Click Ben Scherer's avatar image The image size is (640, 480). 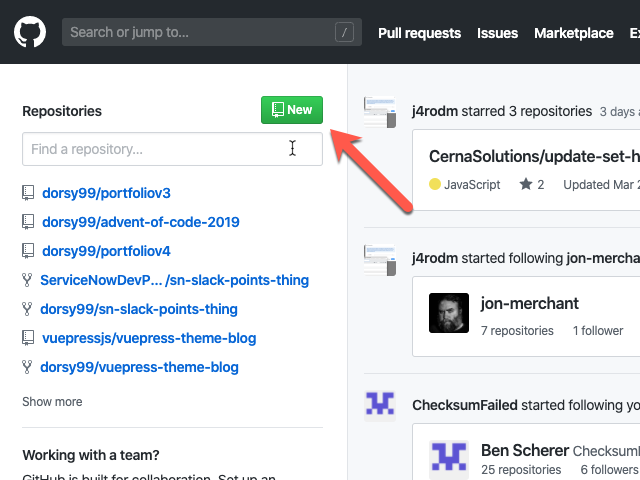(x=449, y=460)
